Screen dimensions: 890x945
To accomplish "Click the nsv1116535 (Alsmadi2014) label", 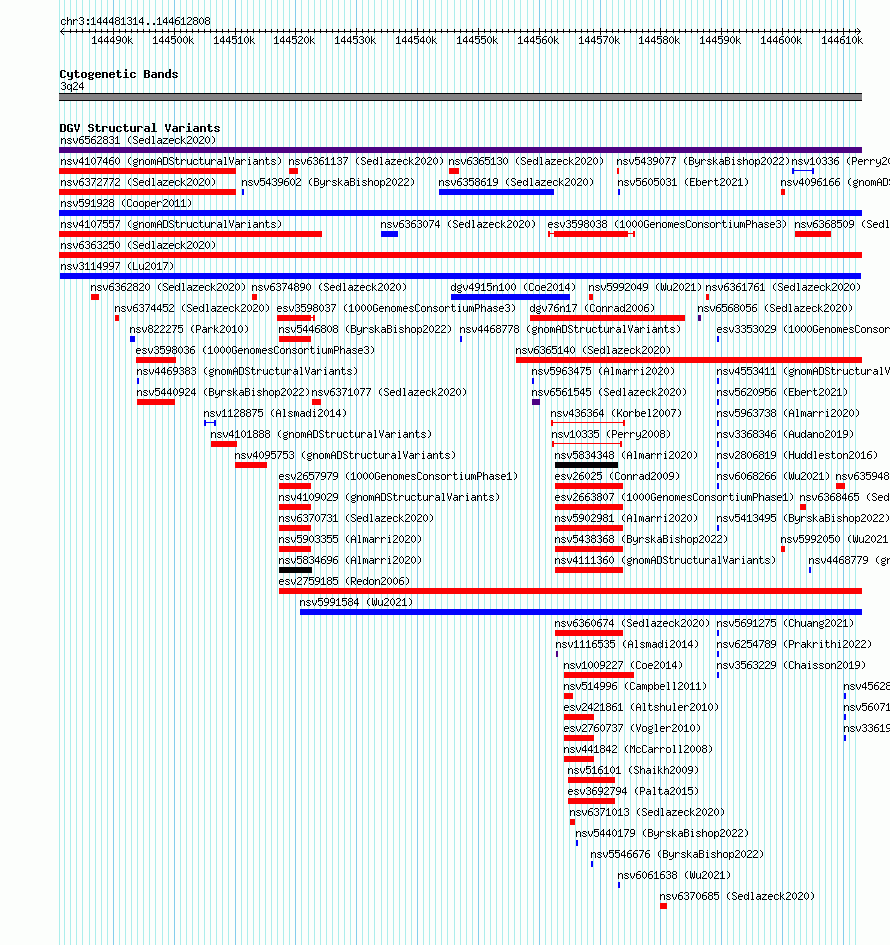I will 627,645.
